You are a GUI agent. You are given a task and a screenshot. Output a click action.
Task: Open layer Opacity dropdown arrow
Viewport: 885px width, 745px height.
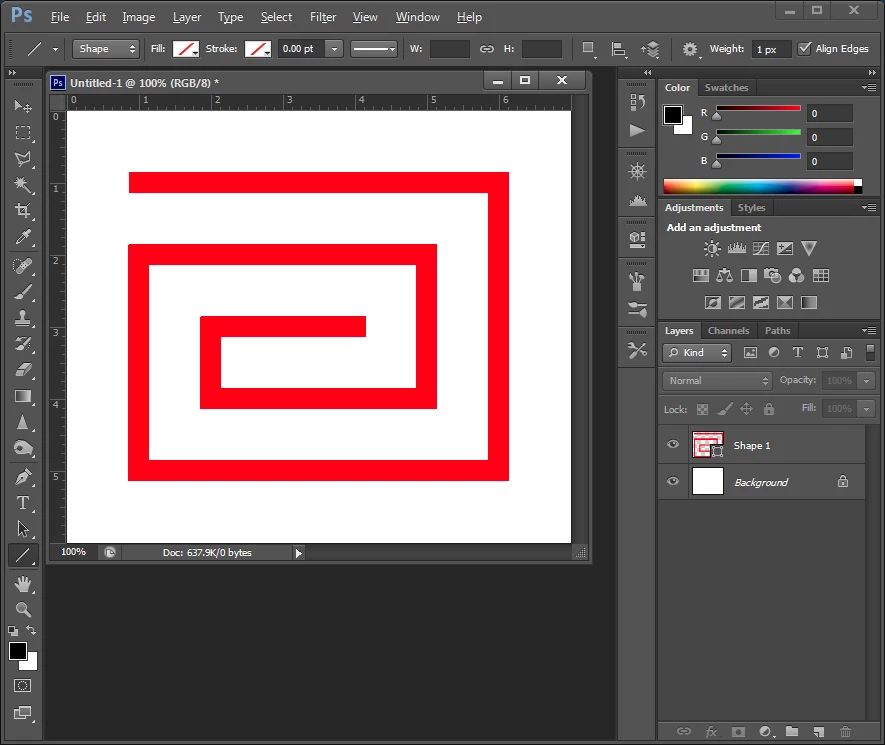[866, 381]
